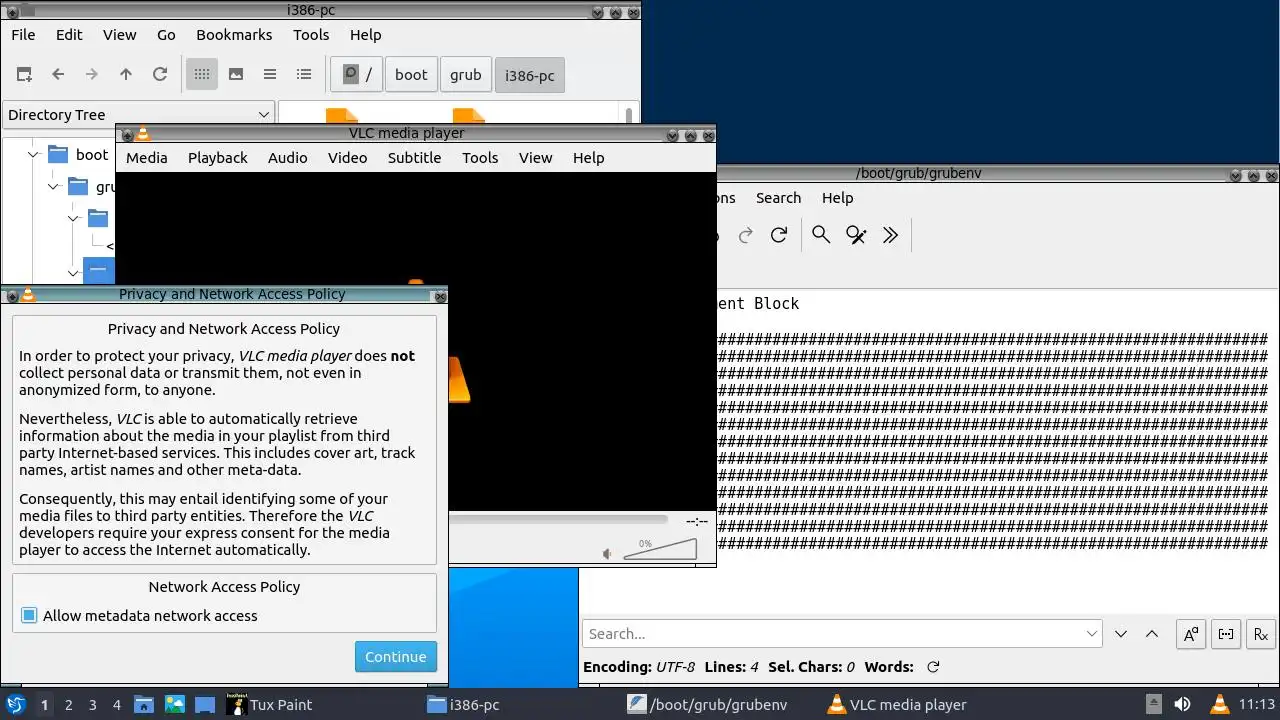Screen dimensions: 1280x720
Task: Click /boot/grub/grubenv taskbar entry
Action: pos(708,704)
